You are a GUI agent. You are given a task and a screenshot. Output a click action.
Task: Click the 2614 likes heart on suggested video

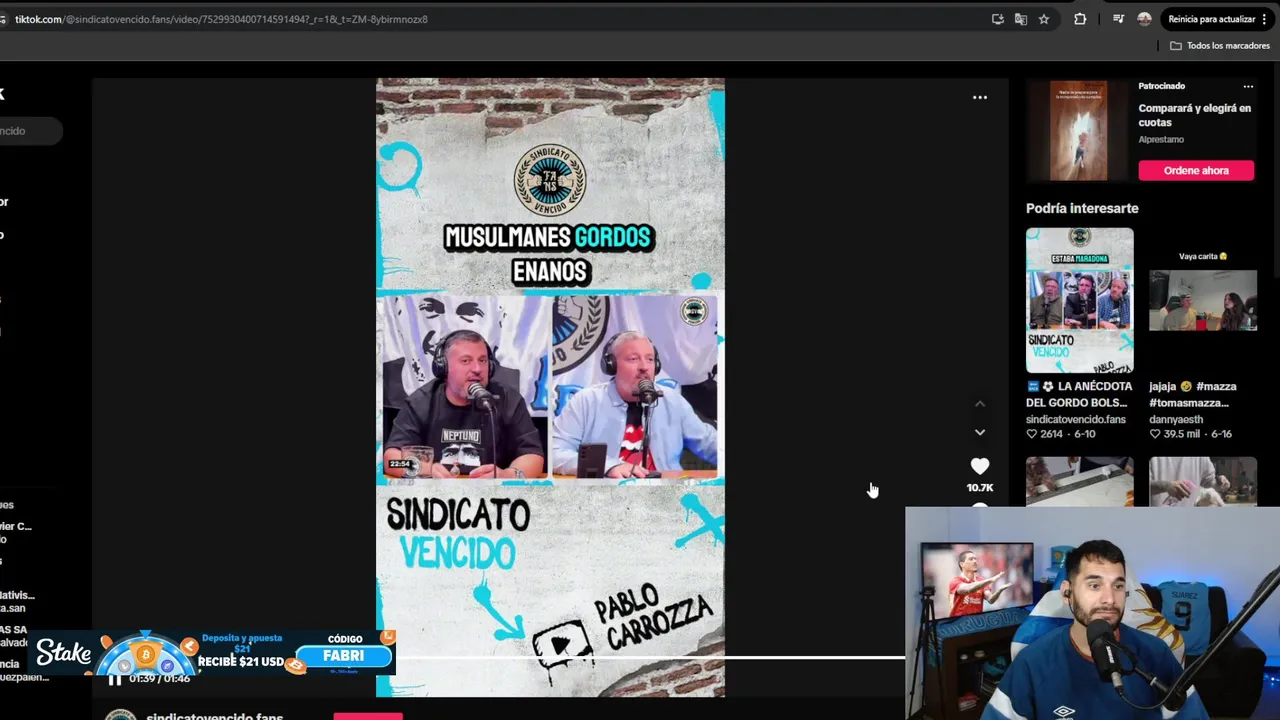[1032, 434]
